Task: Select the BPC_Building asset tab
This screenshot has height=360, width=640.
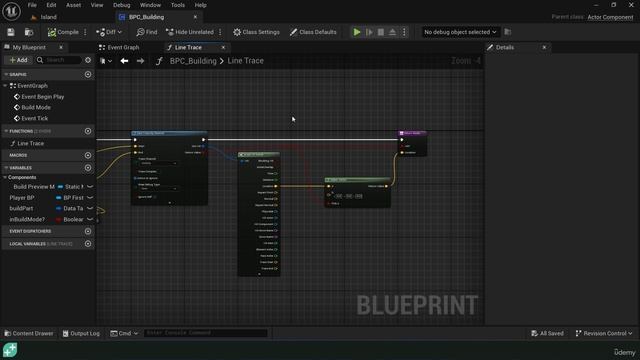Action: pos(147,17)
